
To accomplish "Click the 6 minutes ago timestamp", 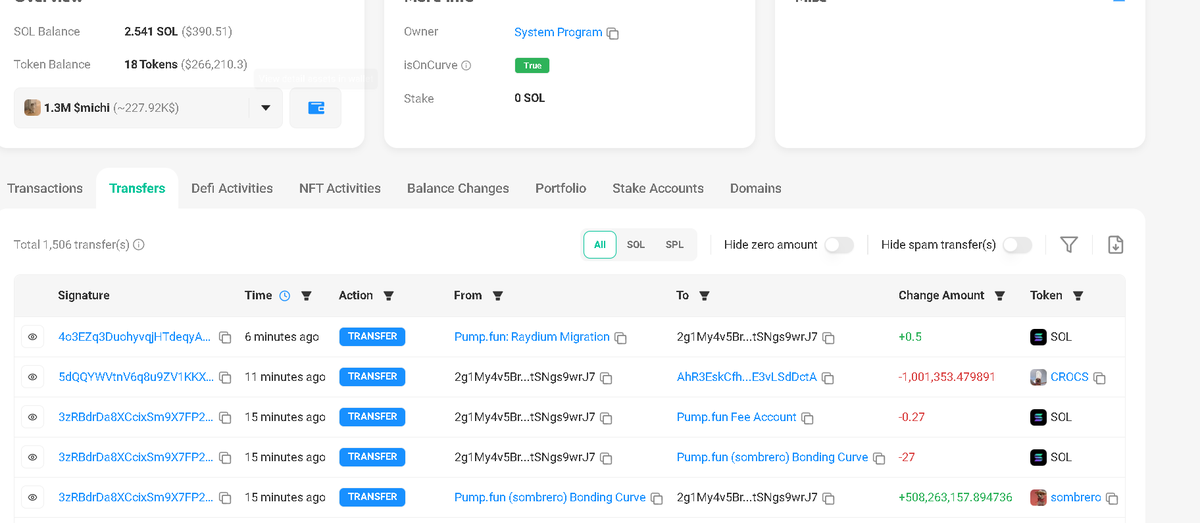I will [282, 337].
